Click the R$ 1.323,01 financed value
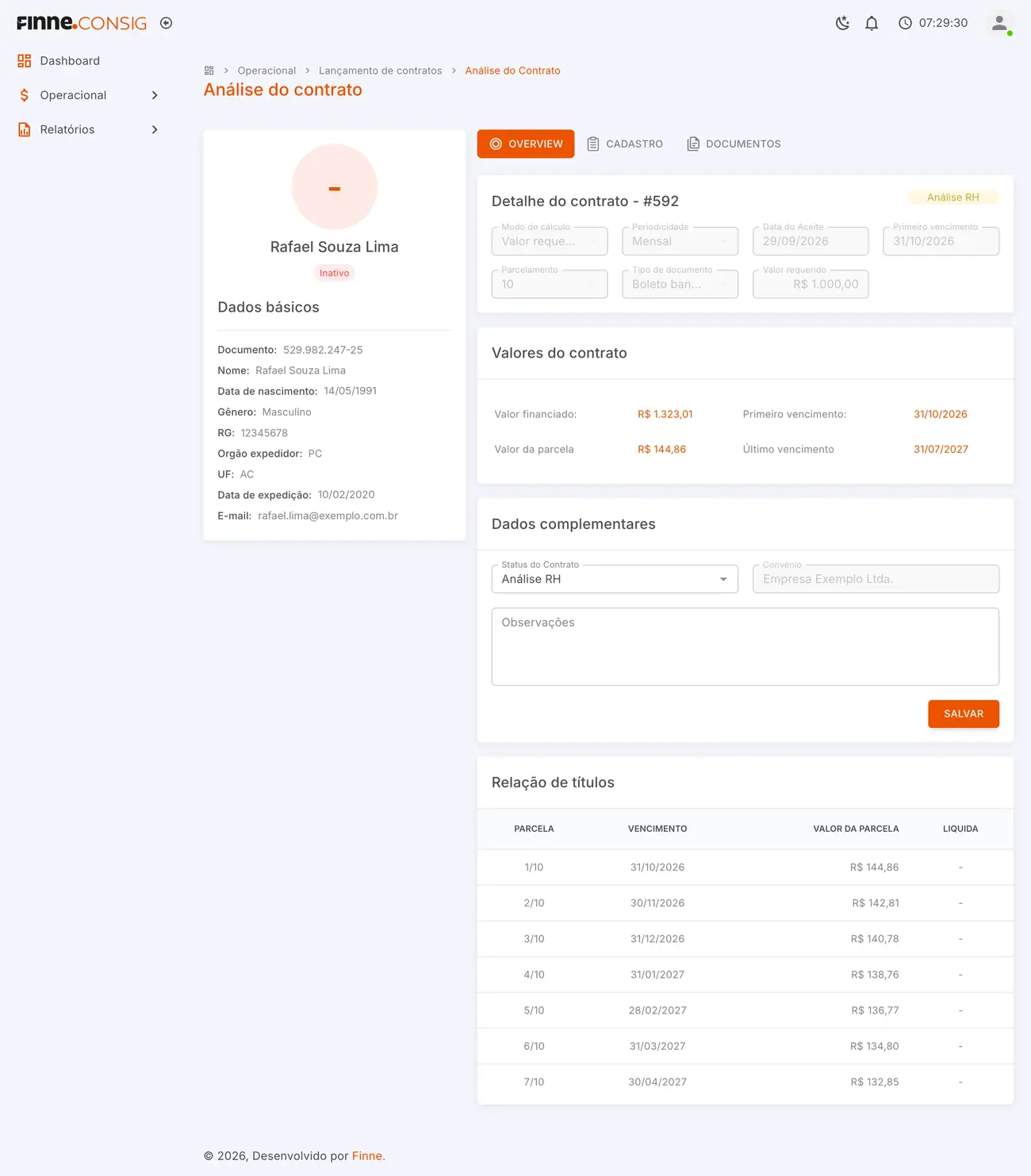The height and width of the screenshot is (1176, 1031). click(665, 414)
